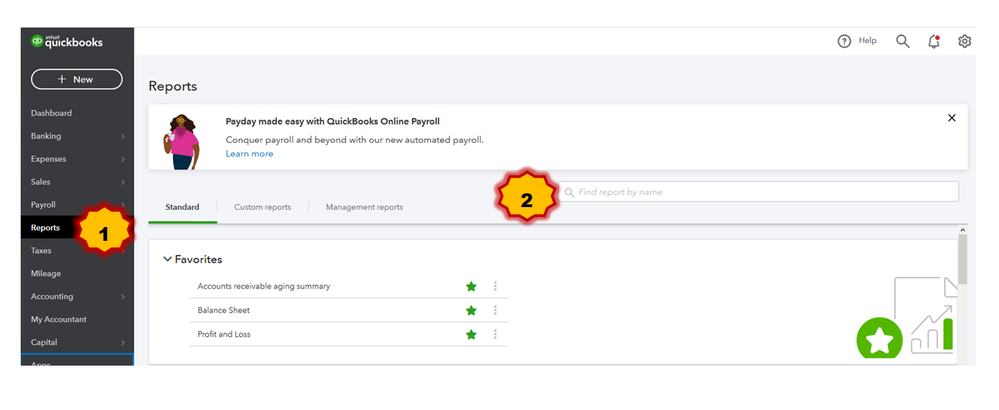Expand the Sales submenu arrow
This screenshot has height=410, width=999.
pyautogui.click(x=123, y=182)
